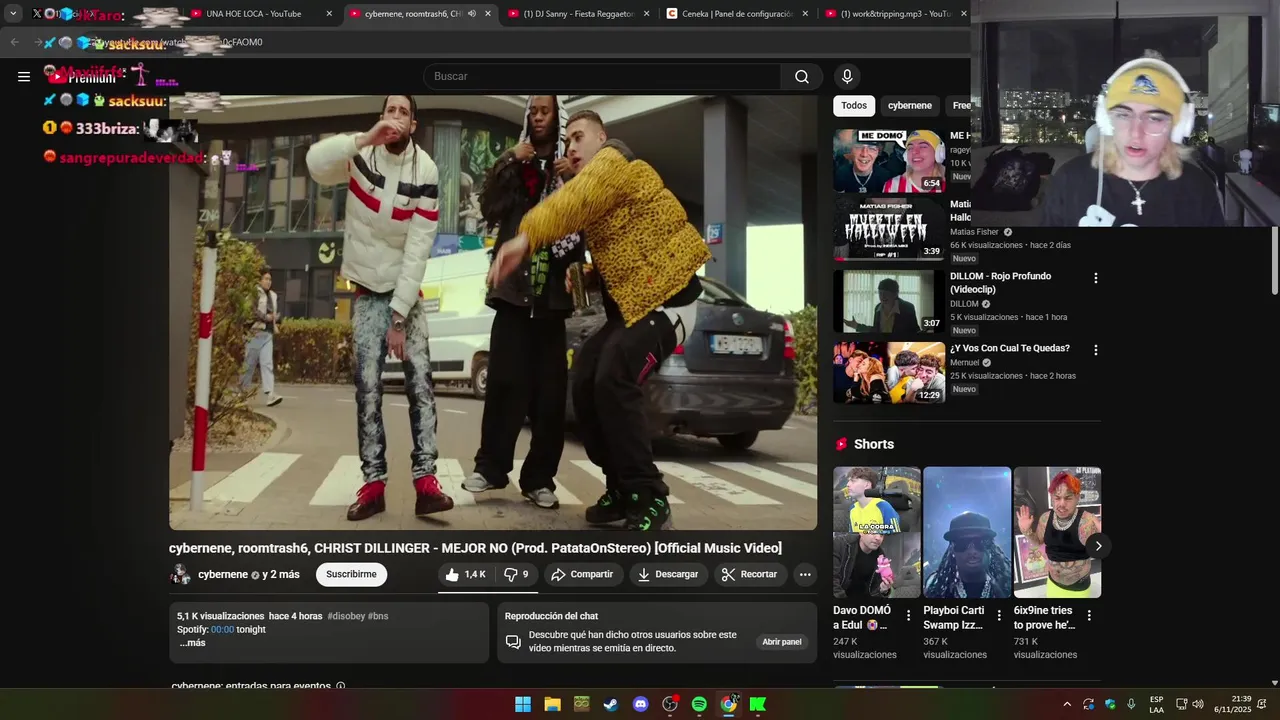Open Discord from the taskbar
Screen dimensions: 1280x720
point(641,704)
